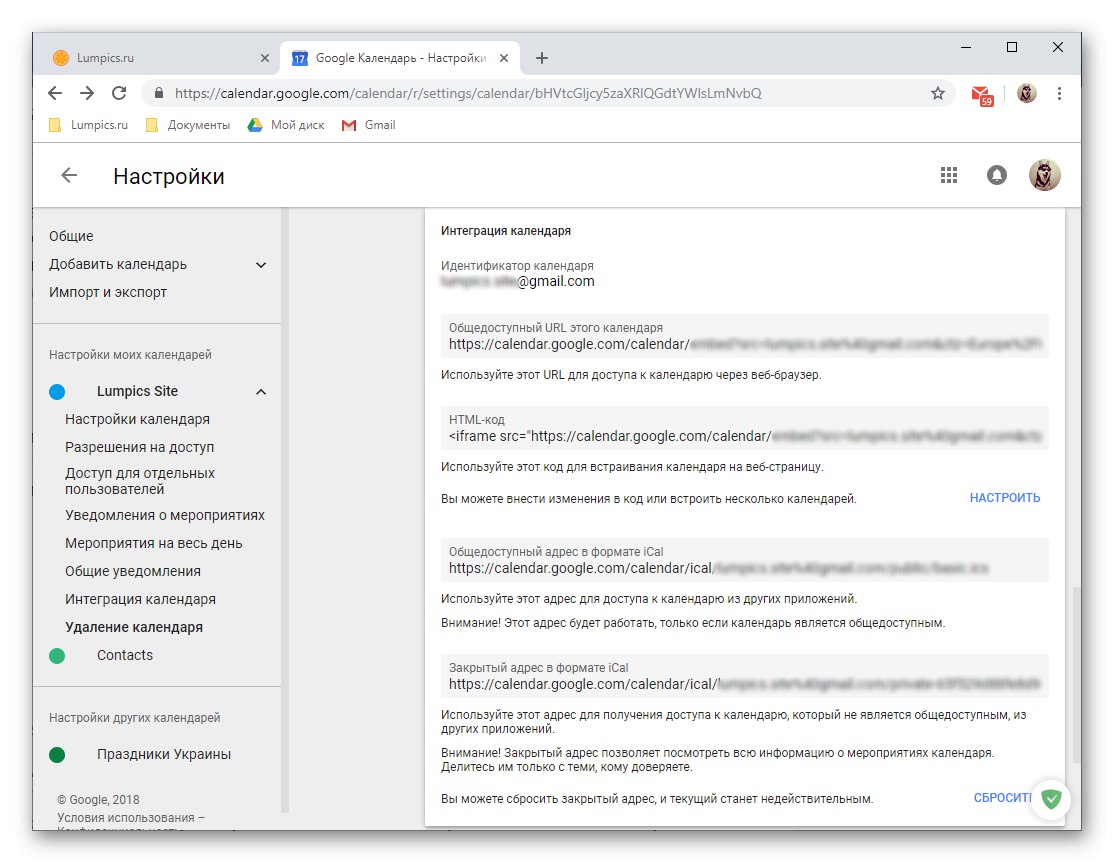Reload the current page
Viewport: 1114px width, 863px height.
click(x=119, y=92)
